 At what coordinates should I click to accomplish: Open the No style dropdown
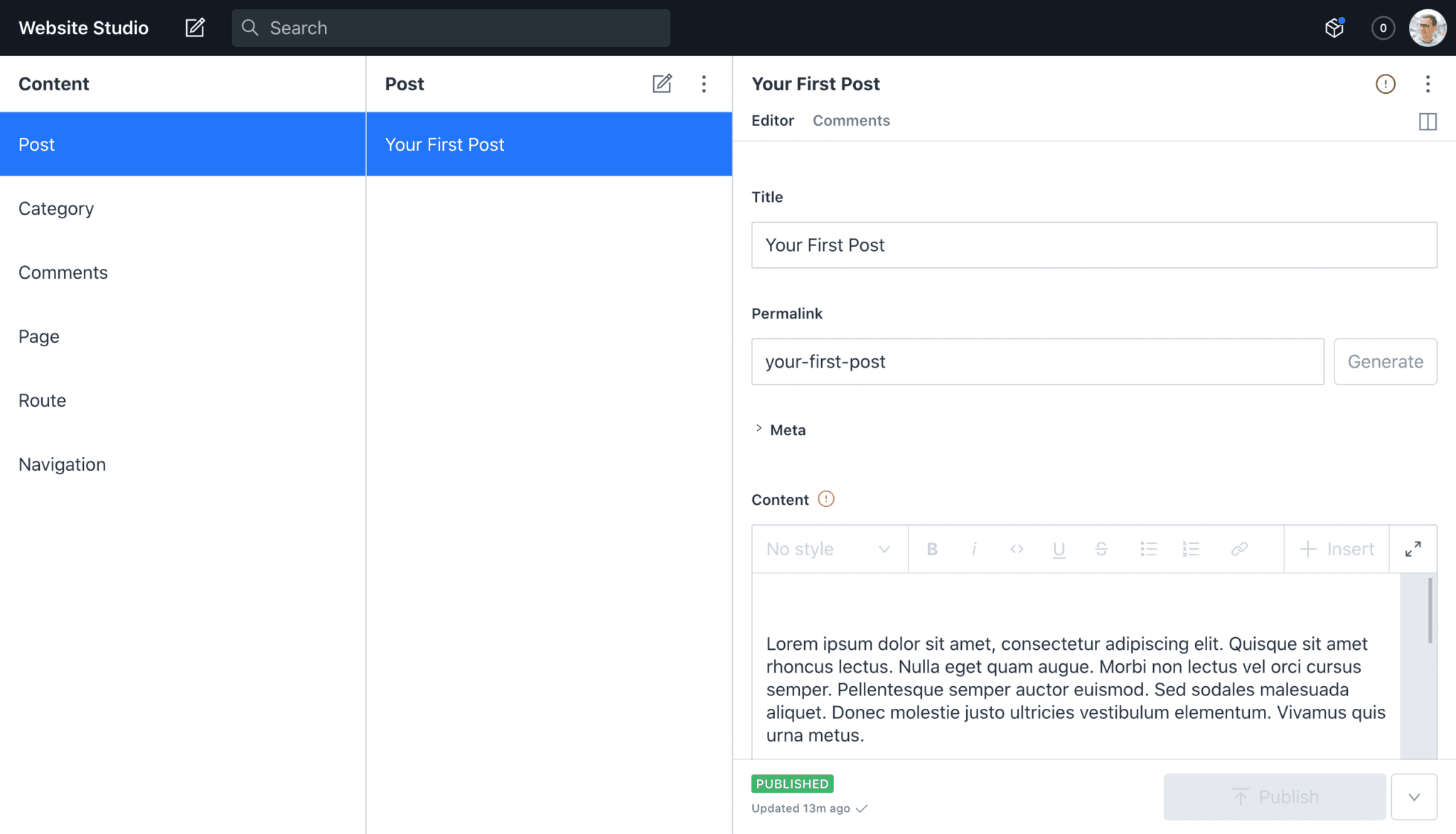tap(829, 549)
